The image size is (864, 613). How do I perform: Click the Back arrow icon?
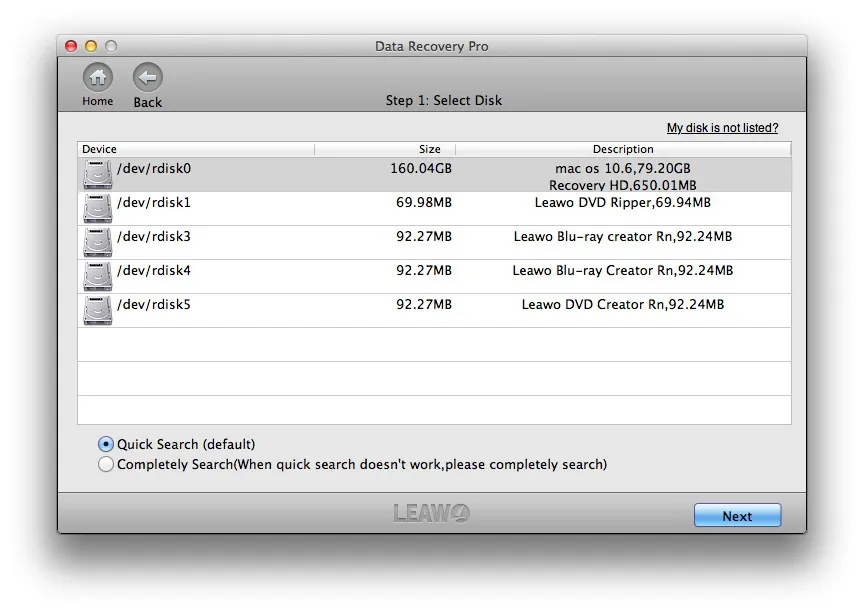[x=148, y=77]
